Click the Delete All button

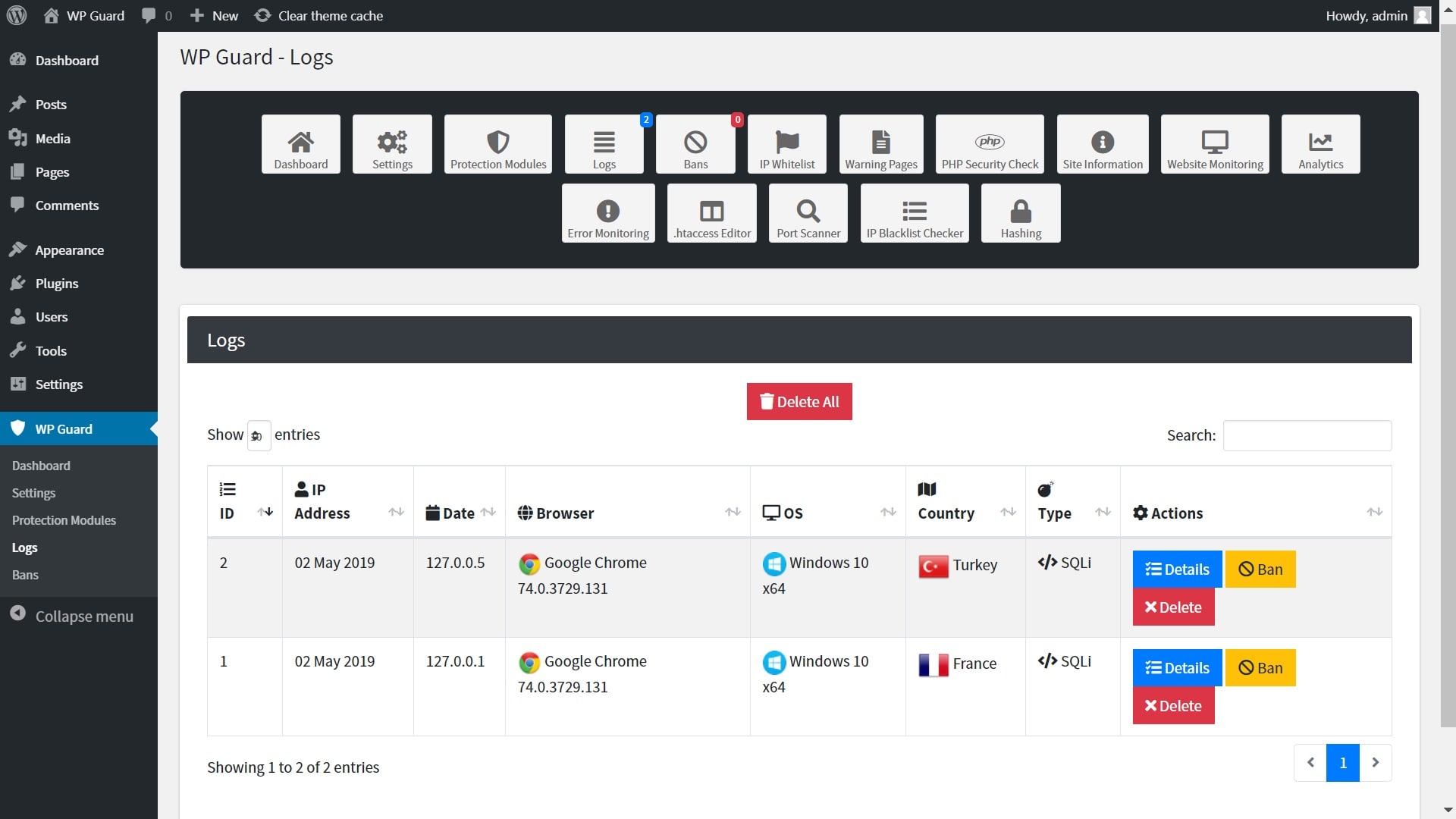[x=799, y=401]
